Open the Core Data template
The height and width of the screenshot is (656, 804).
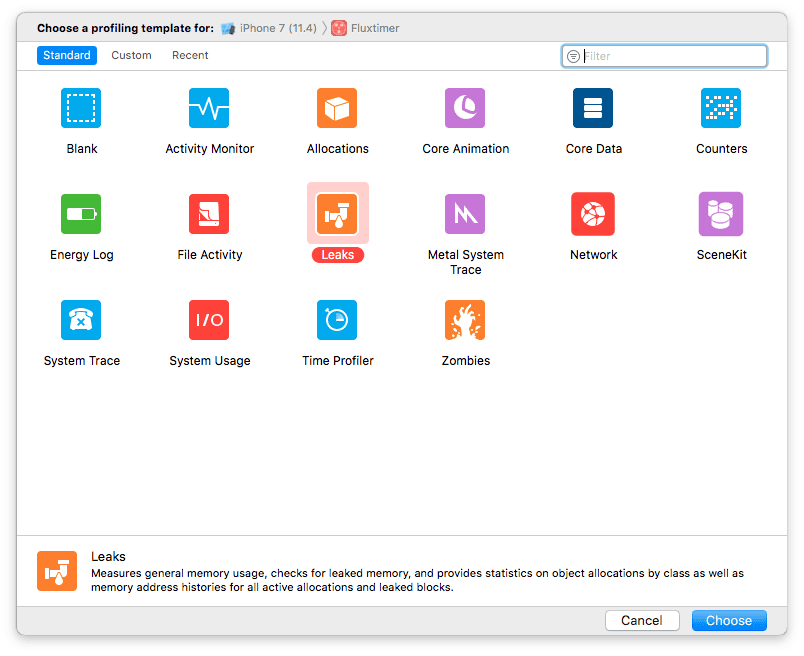coord(593,107)
